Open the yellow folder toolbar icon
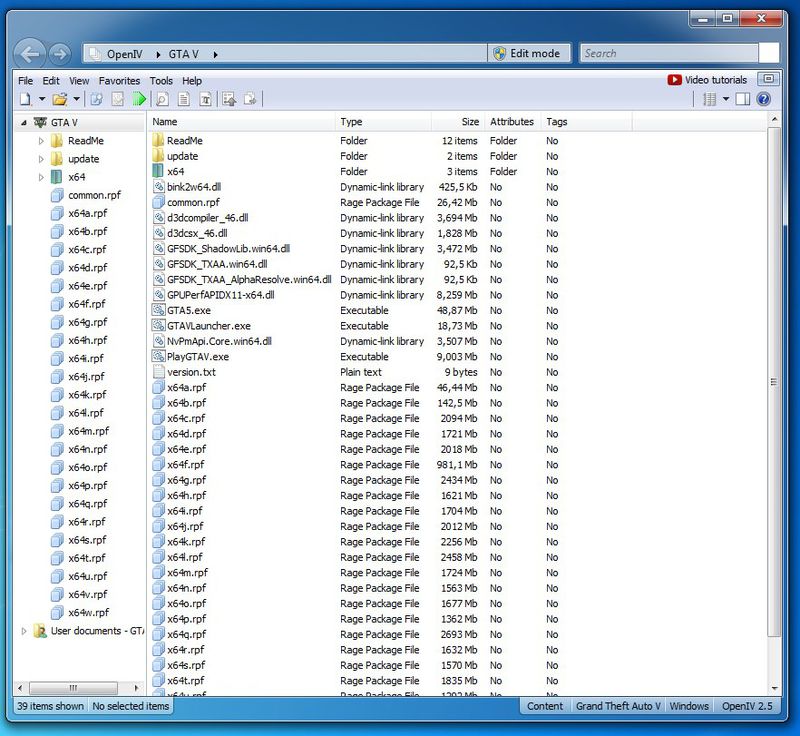800x736 pixels. click(x=60, y=99)
